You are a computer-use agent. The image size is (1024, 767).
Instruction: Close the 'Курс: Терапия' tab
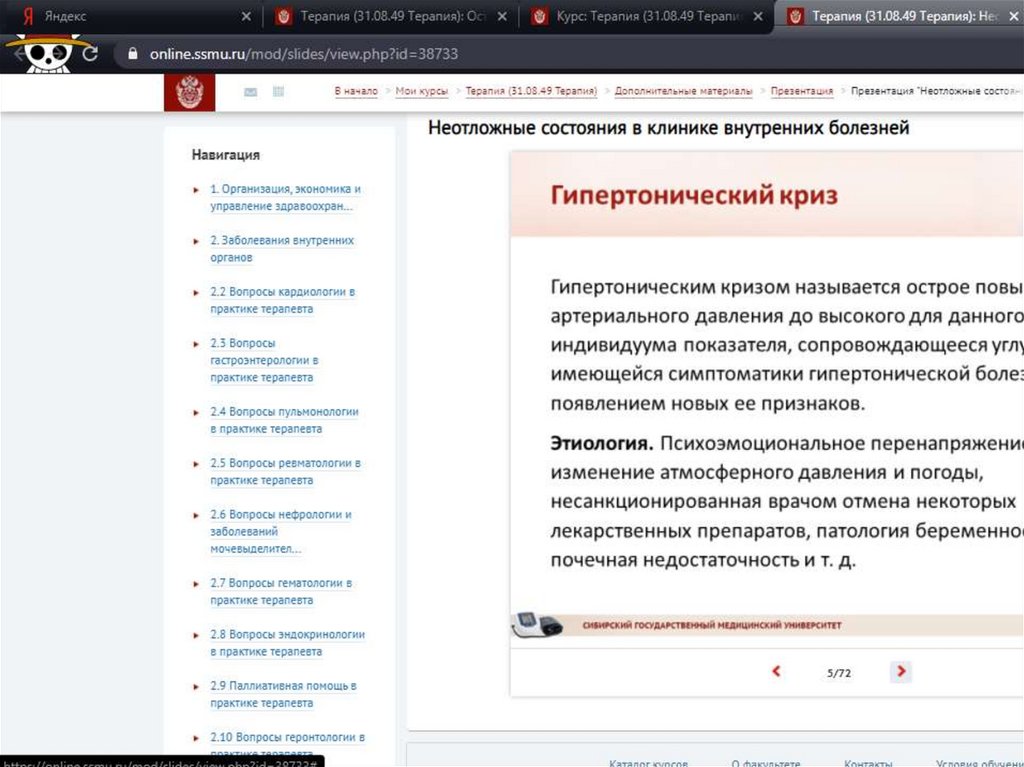click(x=758, y=16)
